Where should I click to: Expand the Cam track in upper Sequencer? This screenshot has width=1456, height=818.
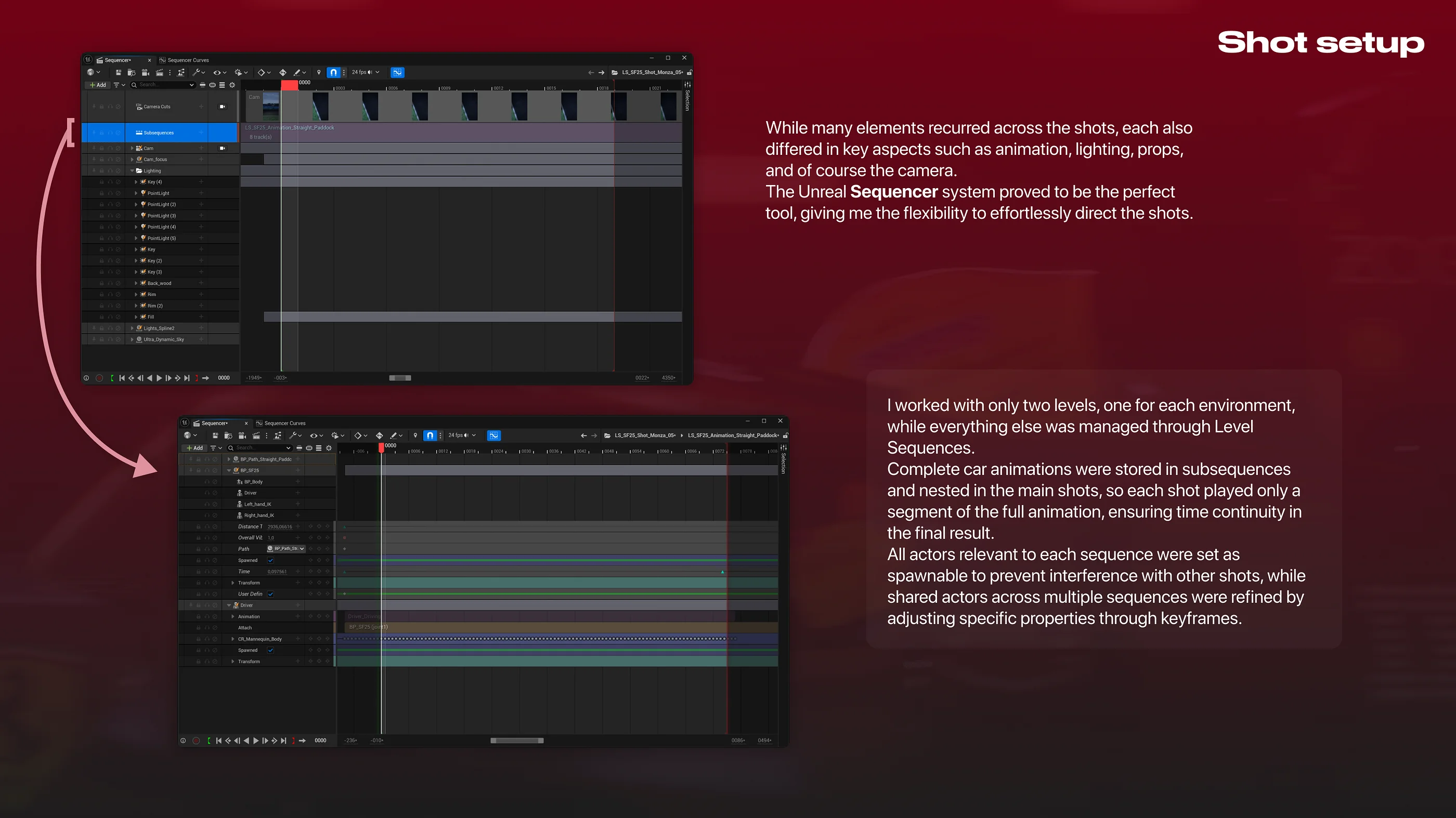click(132, 148)
